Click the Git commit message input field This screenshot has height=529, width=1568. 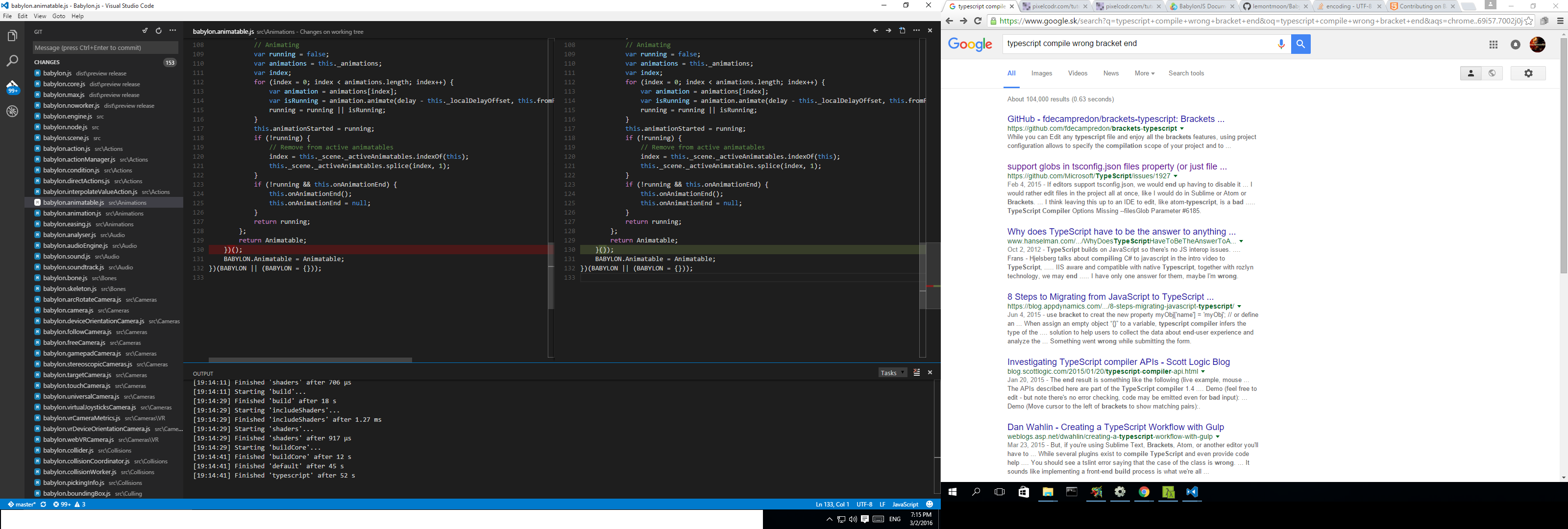point(105,48)
